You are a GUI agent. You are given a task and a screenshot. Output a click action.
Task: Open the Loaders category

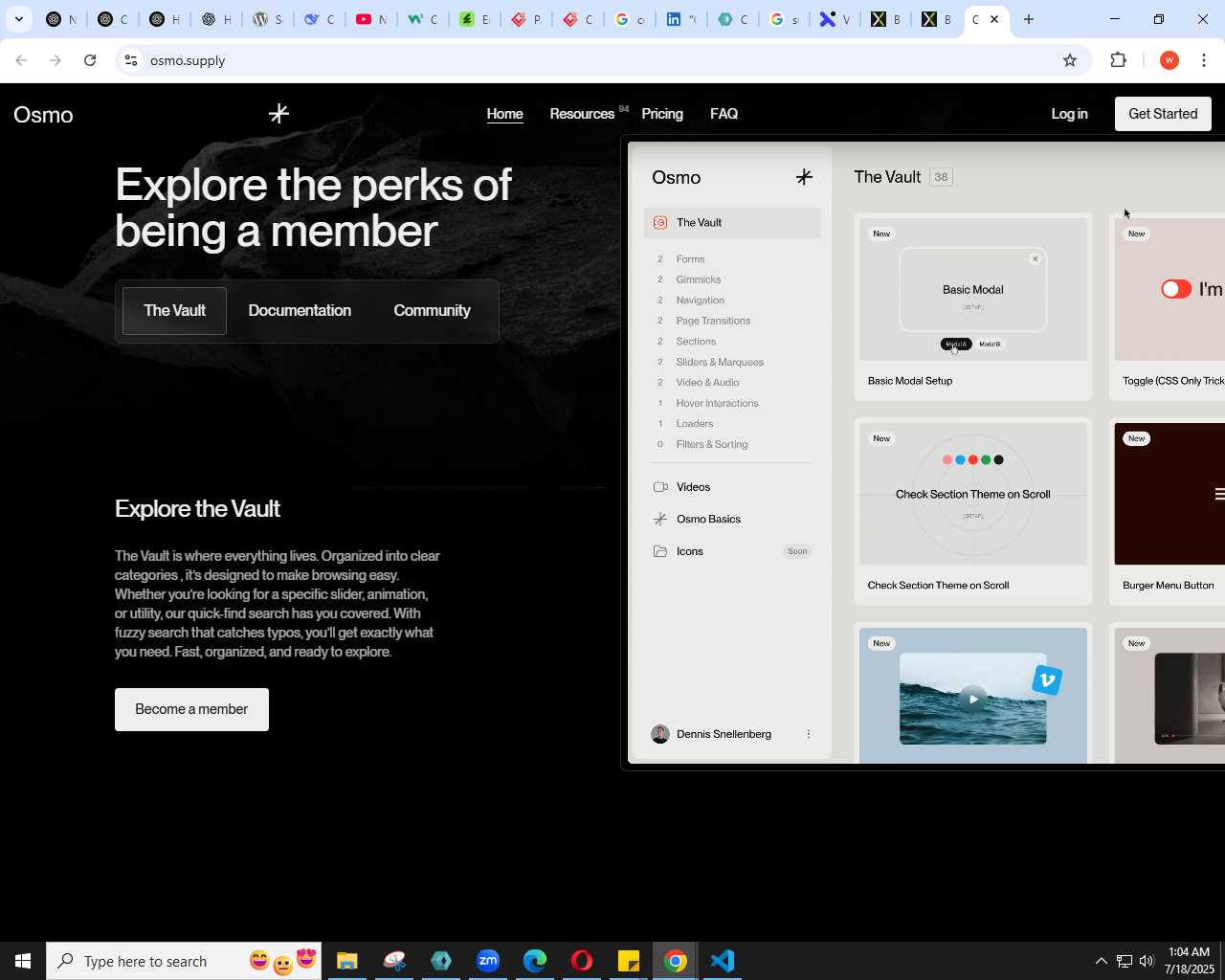click(695, 424)
